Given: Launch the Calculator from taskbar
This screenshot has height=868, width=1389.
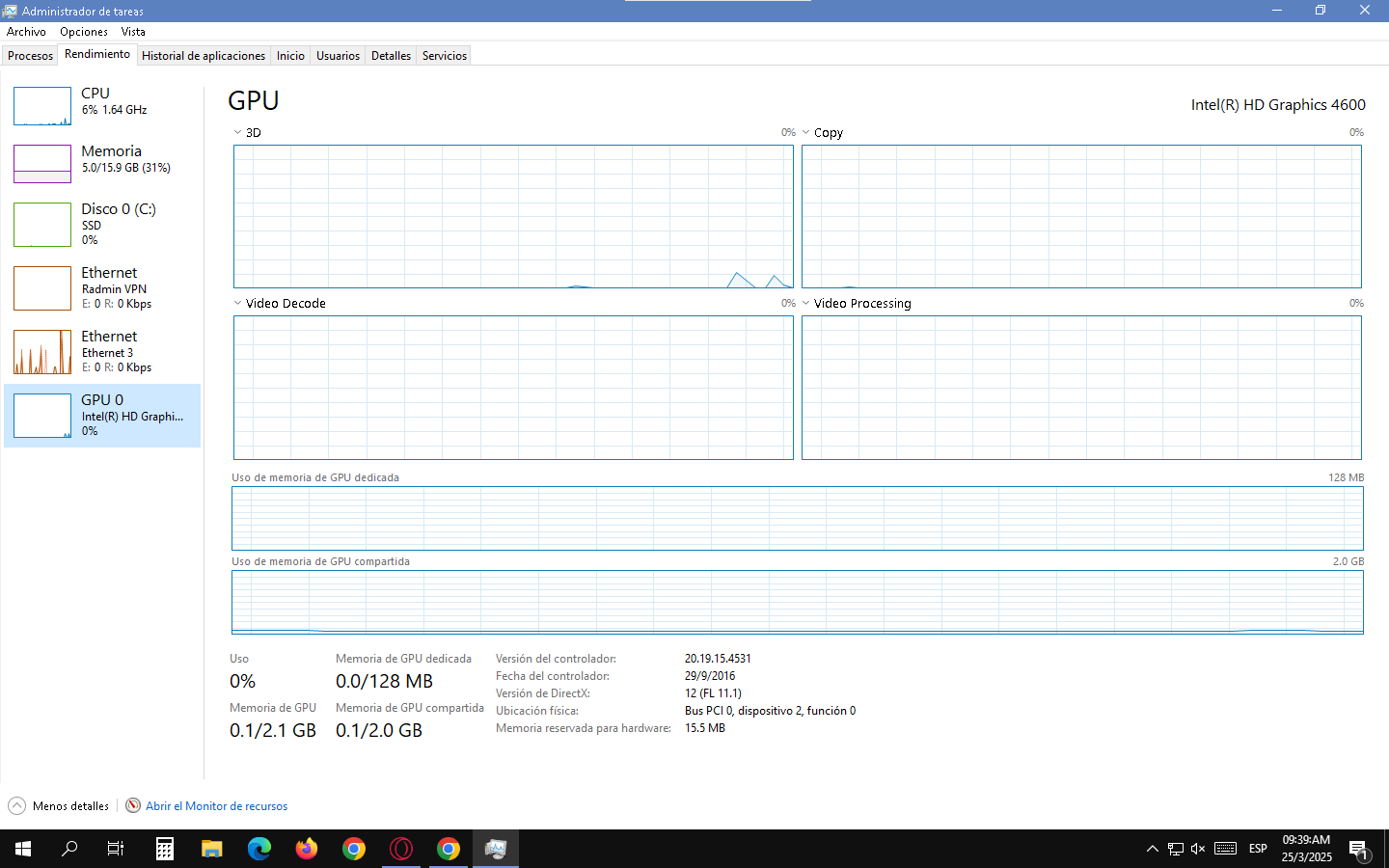Looking at the screenshot, I should click(x=165, y=849).
